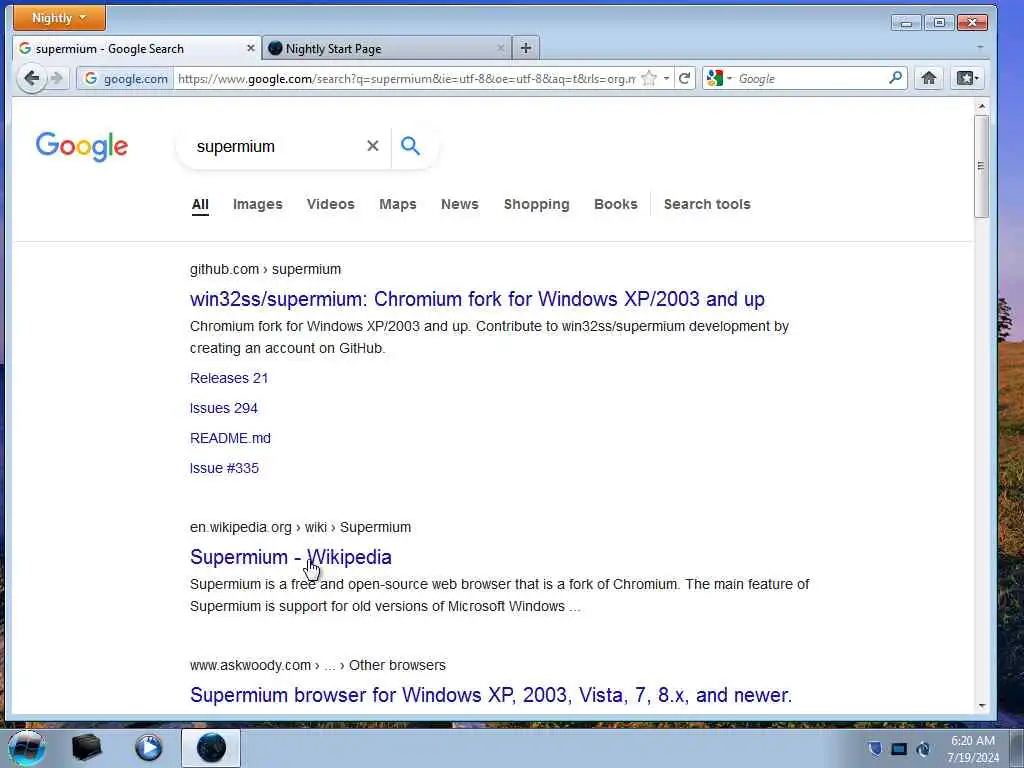
Task: Switch to Maps results
Action: point(398,204)
